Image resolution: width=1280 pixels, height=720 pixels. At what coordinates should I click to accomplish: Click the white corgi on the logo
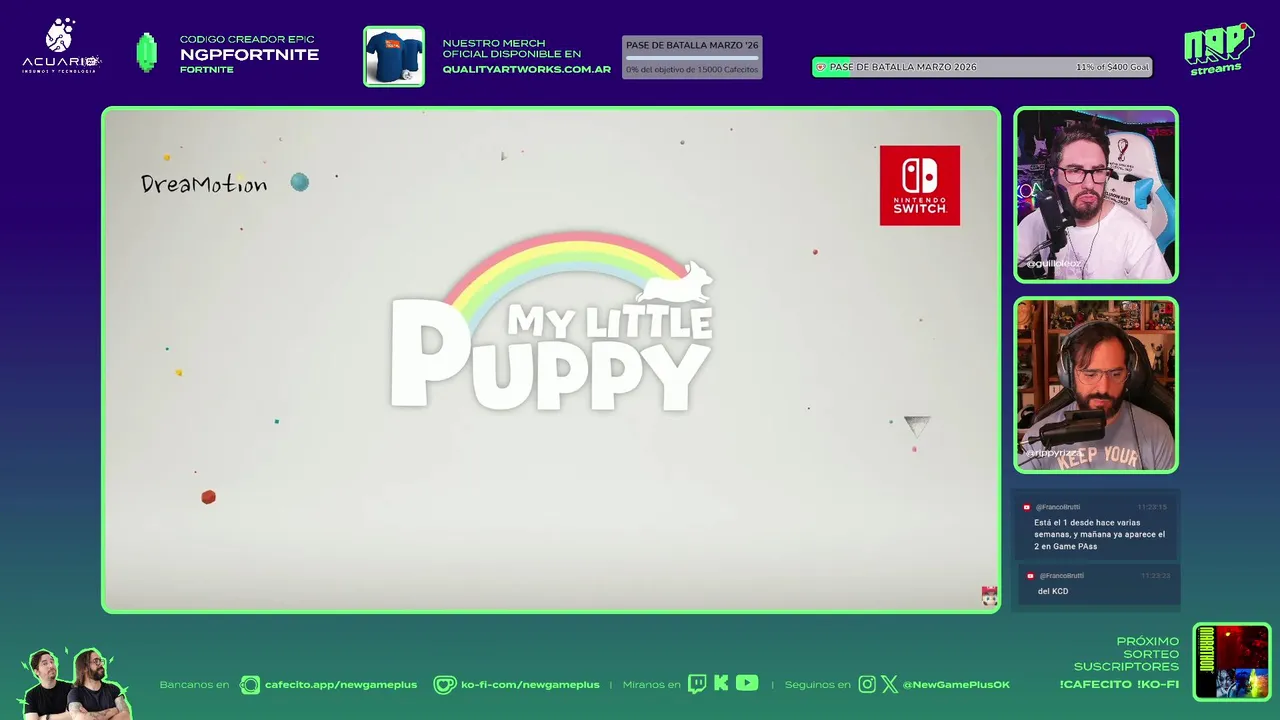[677, 283]
